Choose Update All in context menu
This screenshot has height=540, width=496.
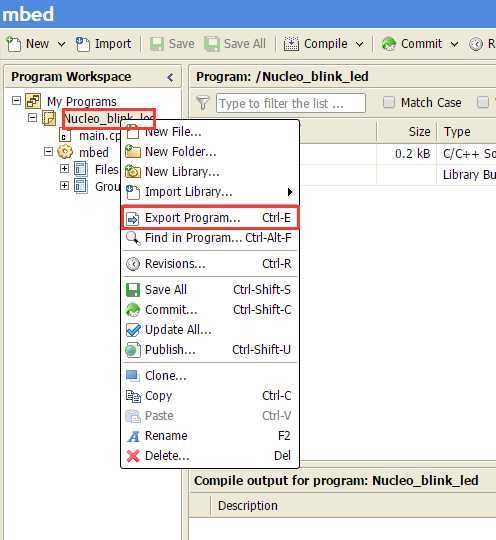pyautogui.click(x=210, y=330)
